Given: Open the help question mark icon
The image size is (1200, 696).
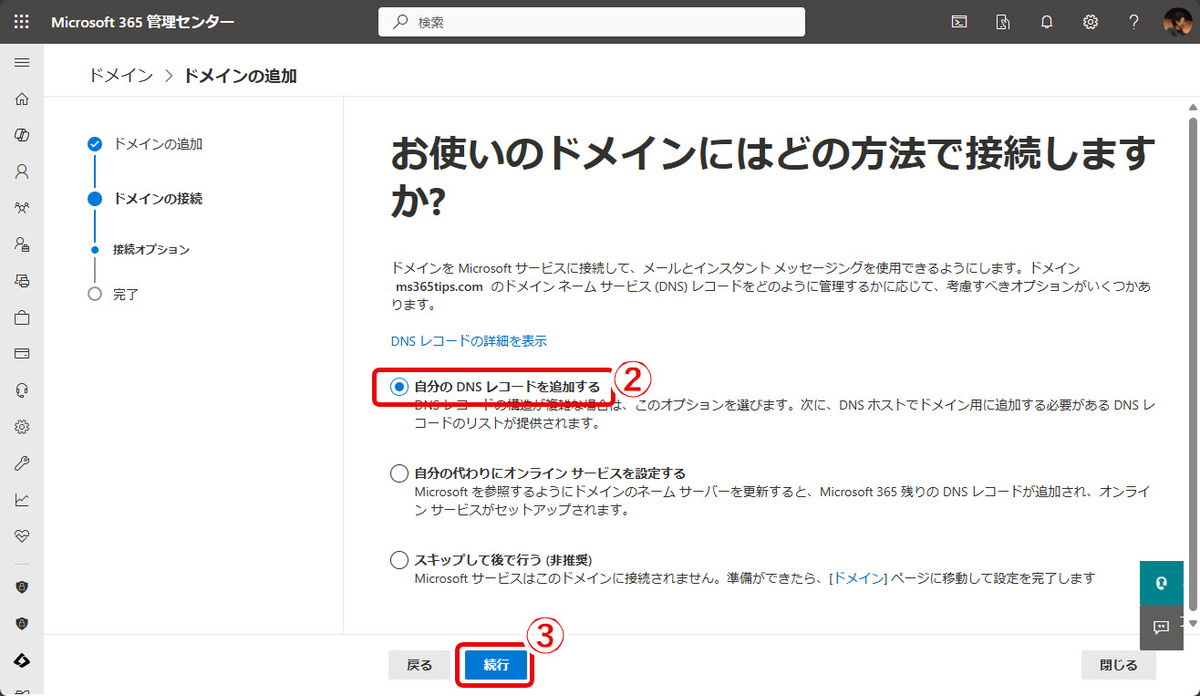Looking at the screenshot, I should pyautogui.click(x=1134, y=22).
